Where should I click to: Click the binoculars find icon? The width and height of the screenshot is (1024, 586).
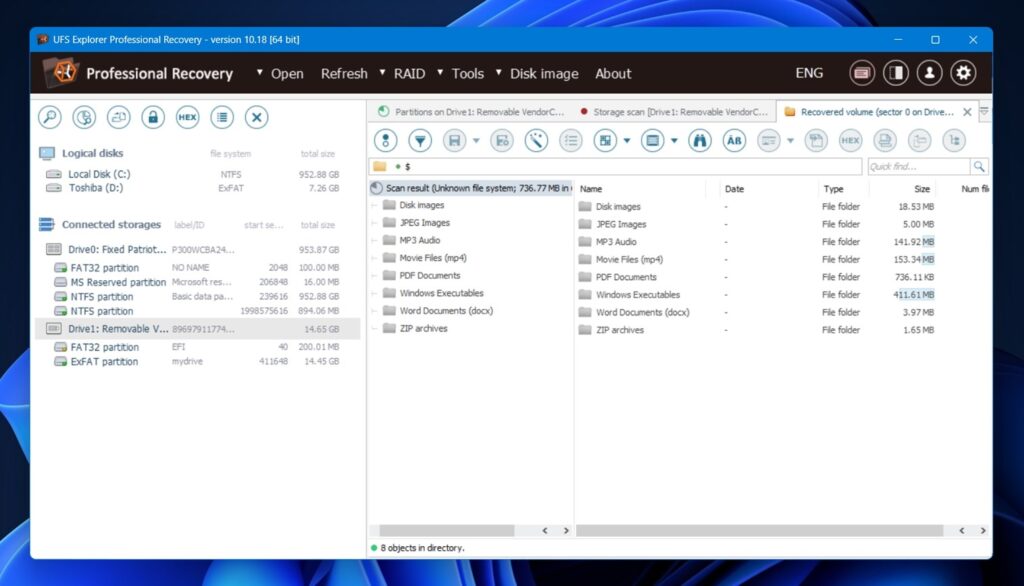point(699,140)
